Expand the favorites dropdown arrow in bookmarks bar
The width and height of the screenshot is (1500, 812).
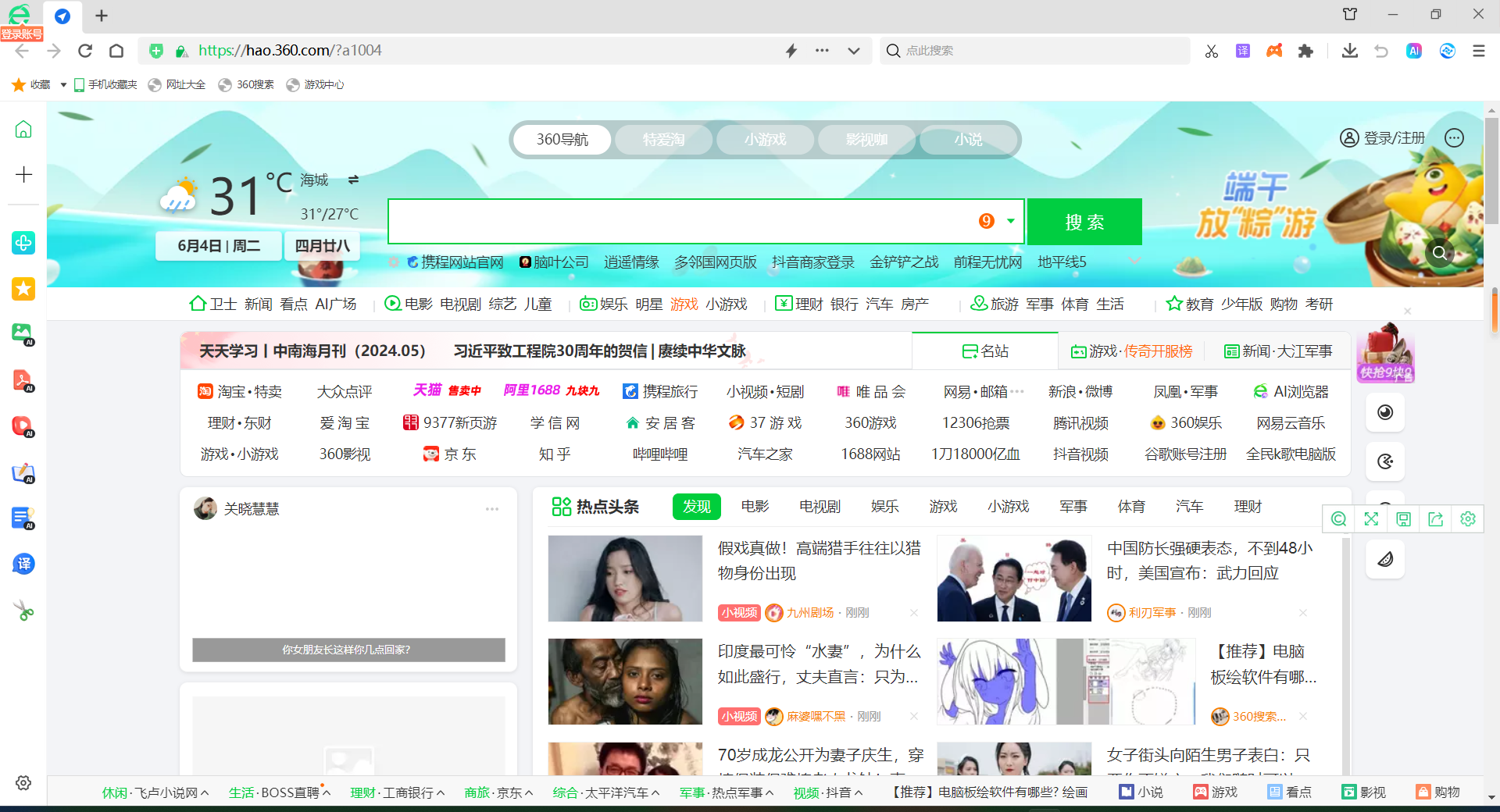tap(63, 84)
